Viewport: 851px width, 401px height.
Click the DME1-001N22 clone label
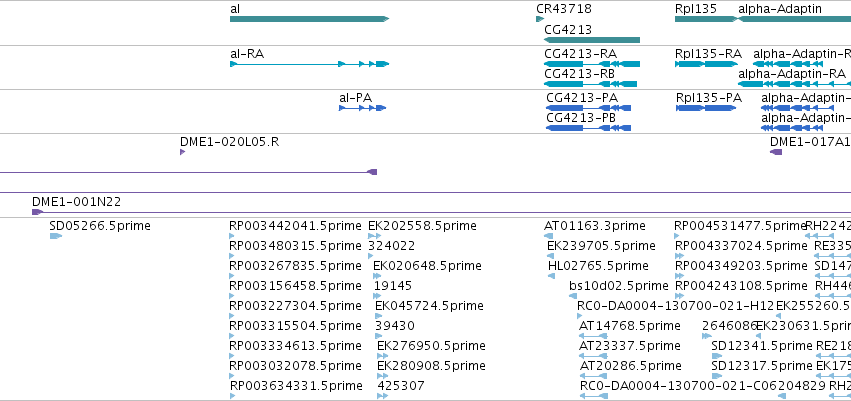(x=77, y=202)
